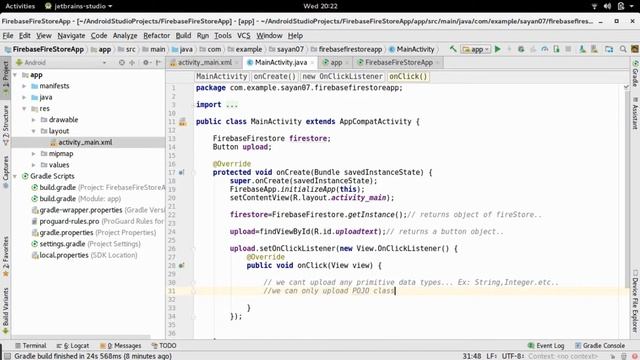The image size is (640, 360).
Task: Click the run configuration app dropdown
Action: 476,49
